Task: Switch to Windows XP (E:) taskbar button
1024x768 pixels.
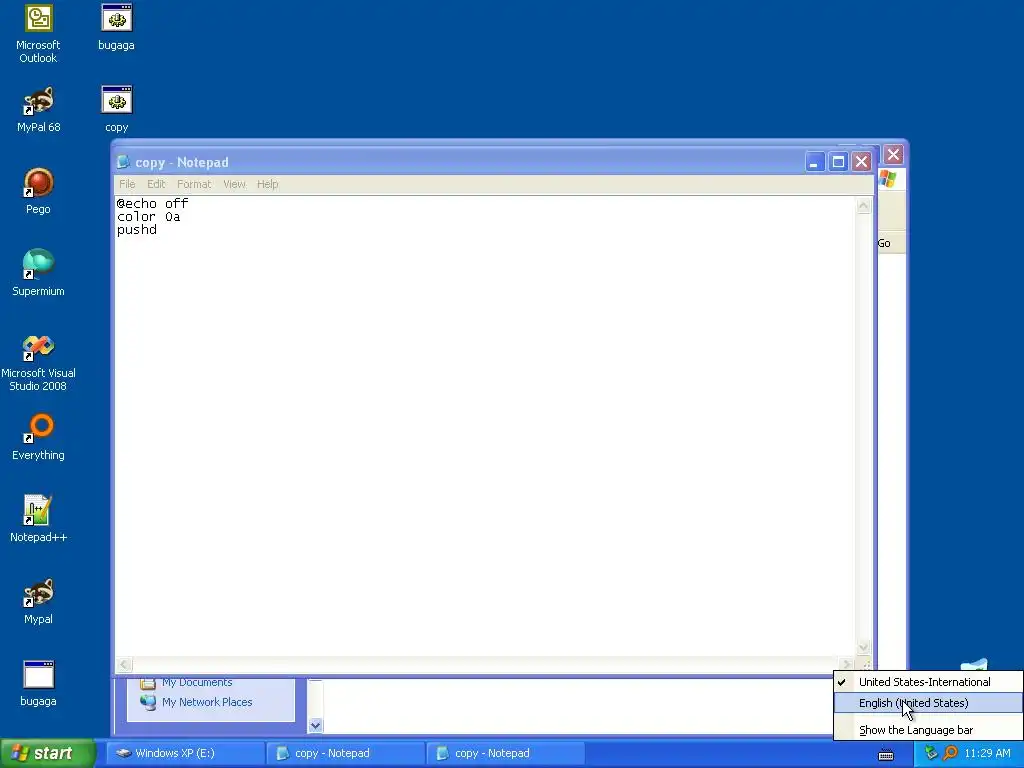Action: pyautogui.click(x=185, y=753)
